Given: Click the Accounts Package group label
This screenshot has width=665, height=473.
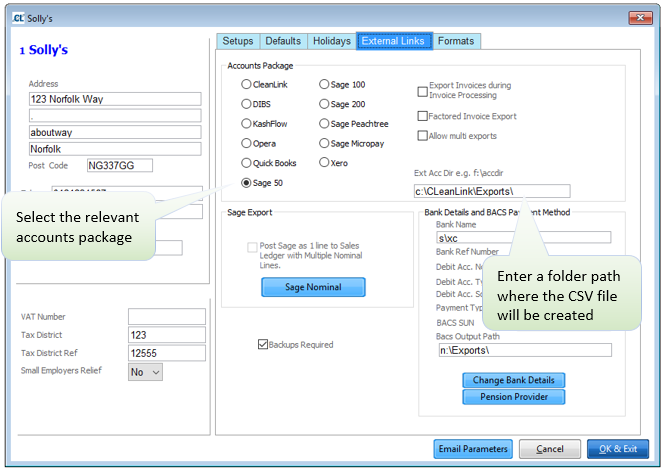Looking at the screenshot, I should [x=260, y=66].
